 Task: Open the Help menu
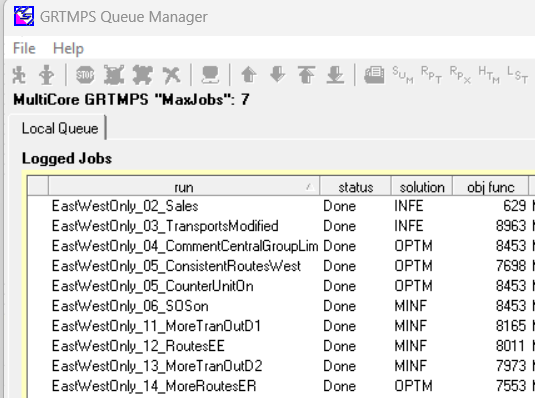(68, 48)
